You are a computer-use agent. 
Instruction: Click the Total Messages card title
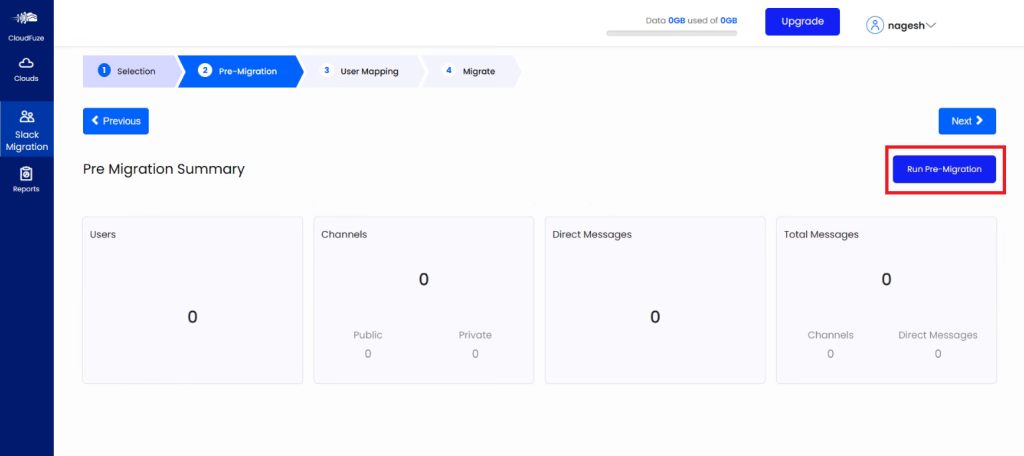(x=822, y=234)
